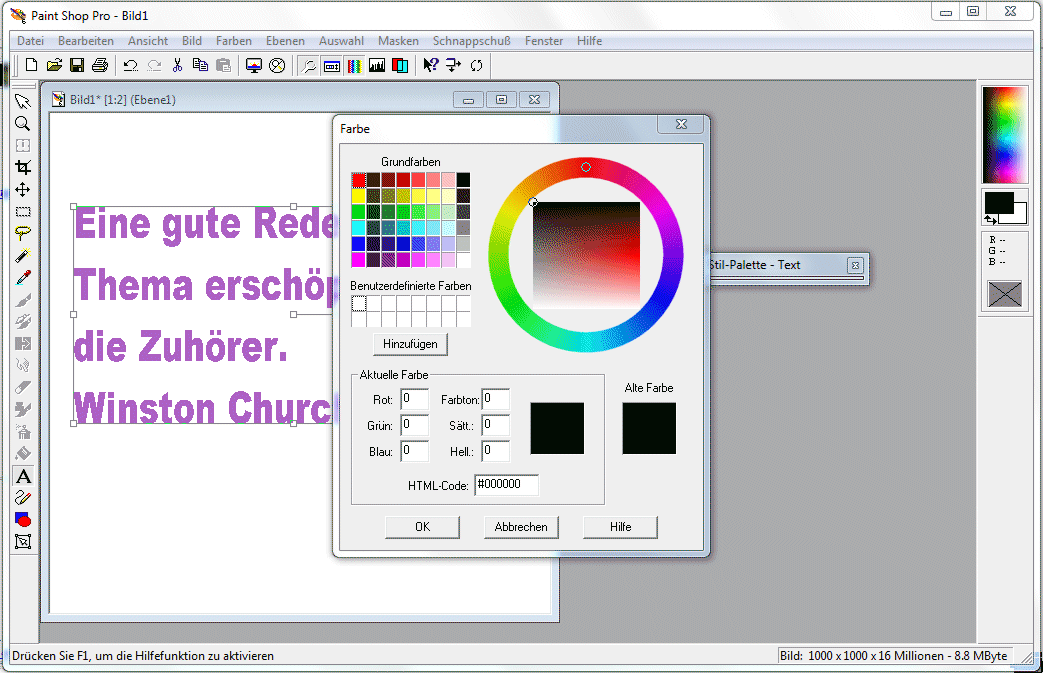The height and width of the screenshot is (673, 1043).
Task: Open a file with the folder icon
Action: point(55,65)
